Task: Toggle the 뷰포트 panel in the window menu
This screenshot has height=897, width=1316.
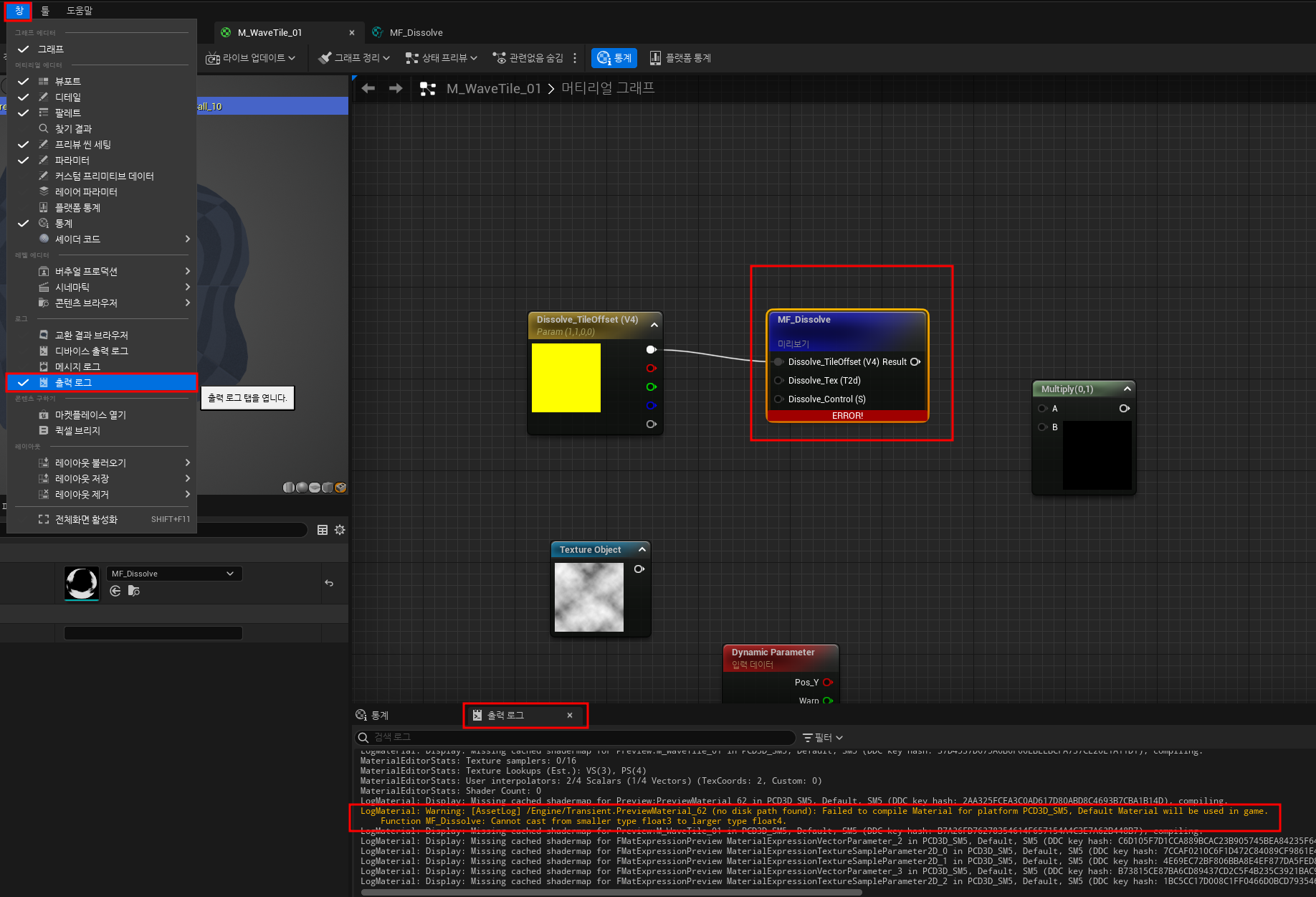Action: 68,81
